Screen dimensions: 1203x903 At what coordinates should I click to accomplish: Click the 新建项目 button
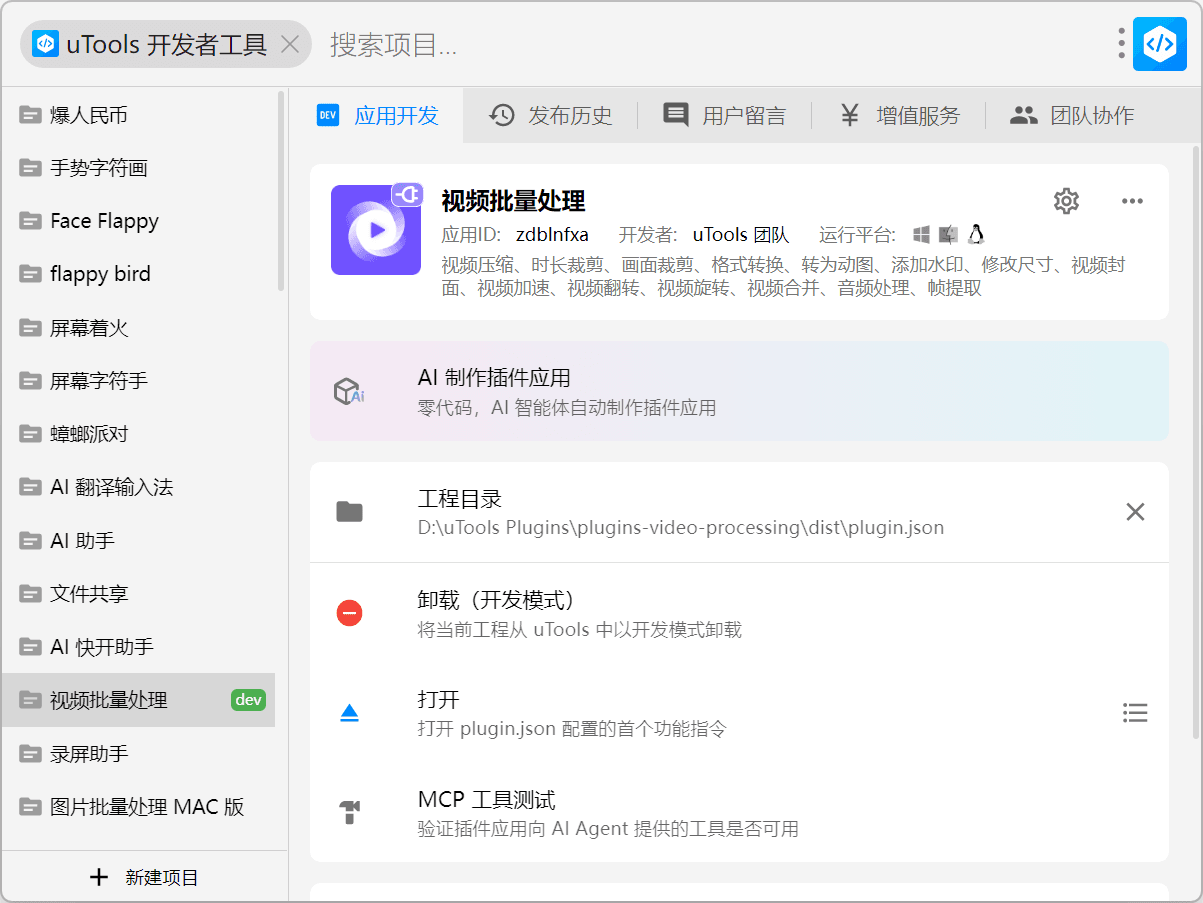(145, 877)
